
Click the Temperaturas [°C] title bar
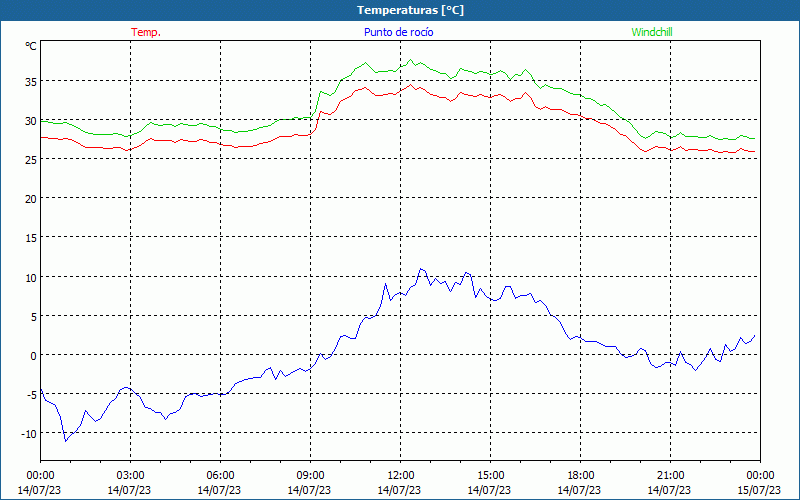tap(400, 10)
